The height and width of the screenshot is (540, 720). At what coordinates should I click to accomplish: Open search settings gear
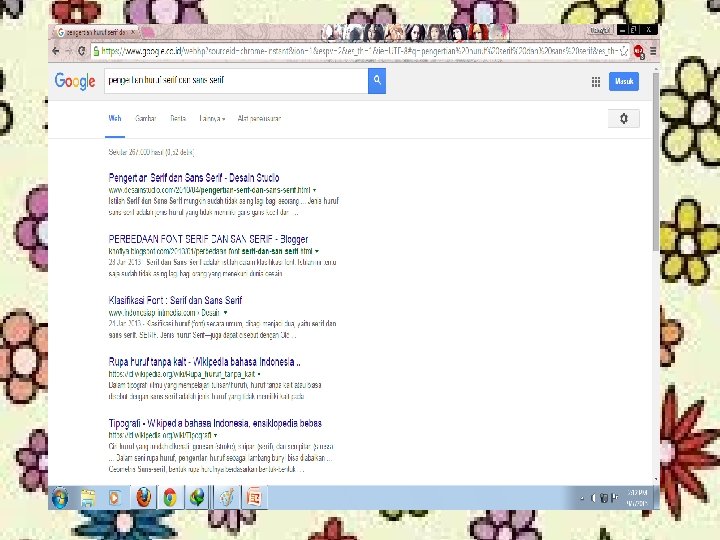(x=624, y=118)
